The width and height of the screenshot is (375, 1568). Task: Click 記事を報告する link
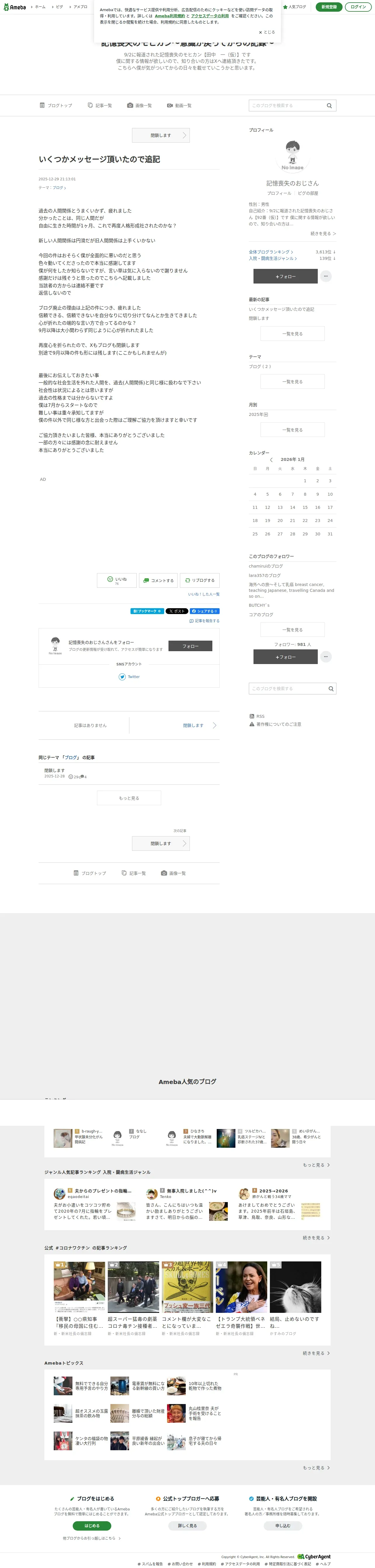coord(204,621)
